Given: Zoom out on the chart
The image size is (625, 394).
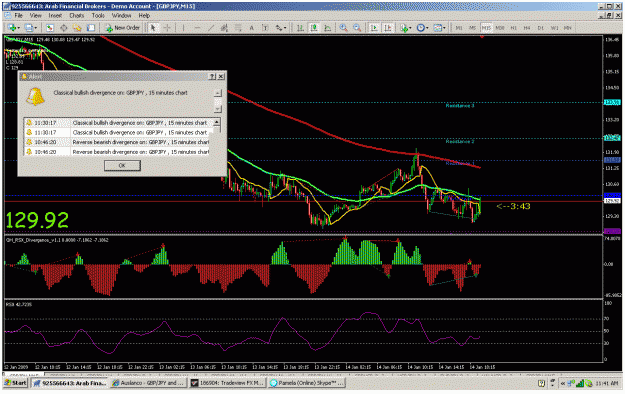Looking at the screenshot, I should 357,28.
